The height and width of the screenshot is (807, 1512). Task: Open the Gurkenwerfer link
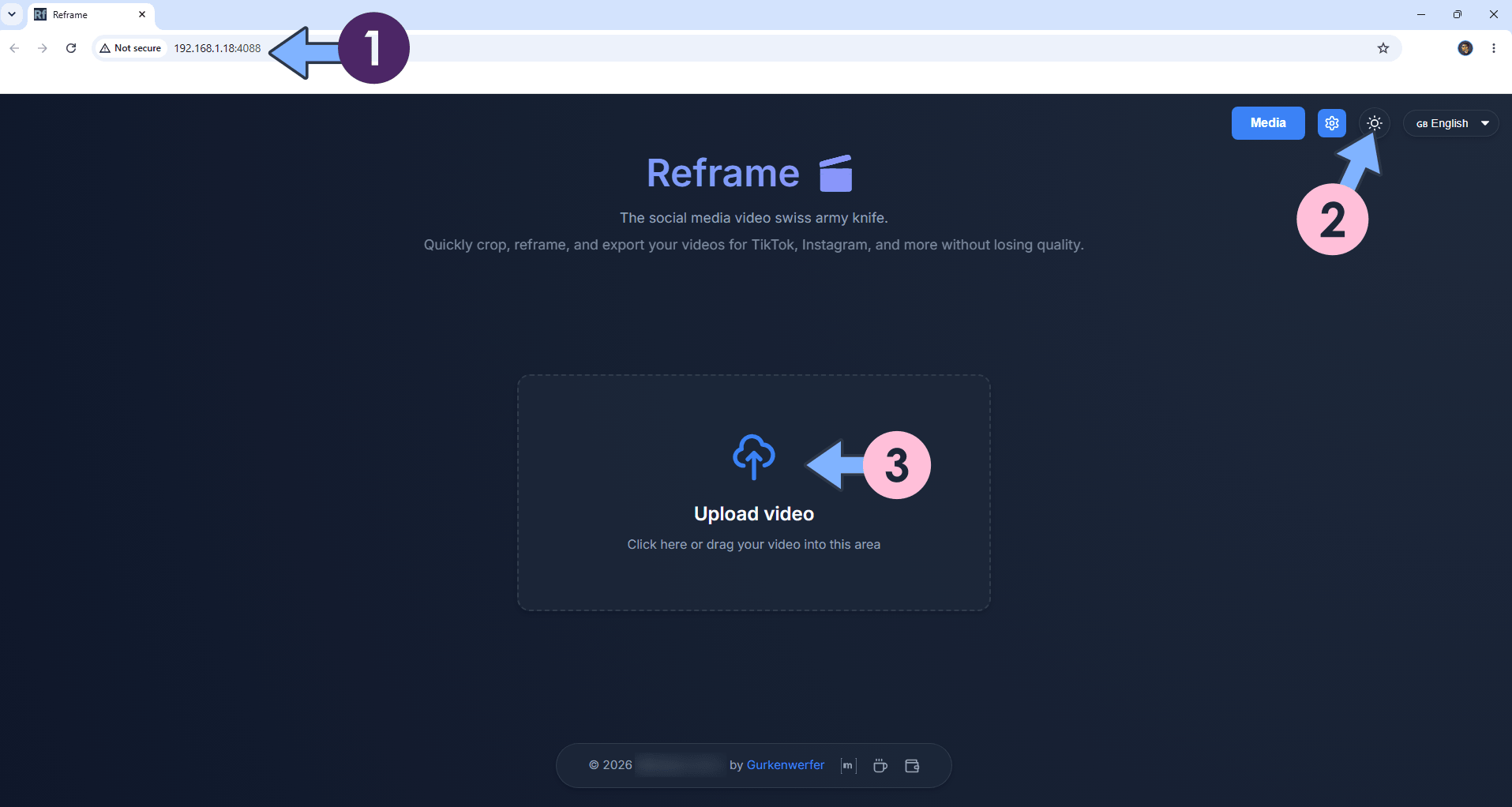click(x=786, y=765)
